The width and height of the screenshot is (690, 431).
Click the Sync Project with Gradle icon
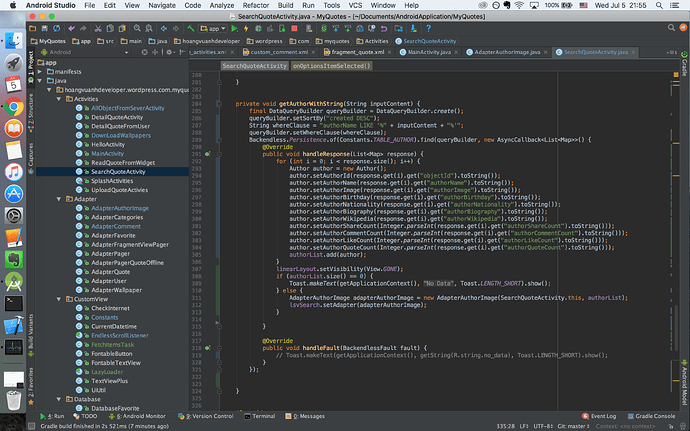324,28
